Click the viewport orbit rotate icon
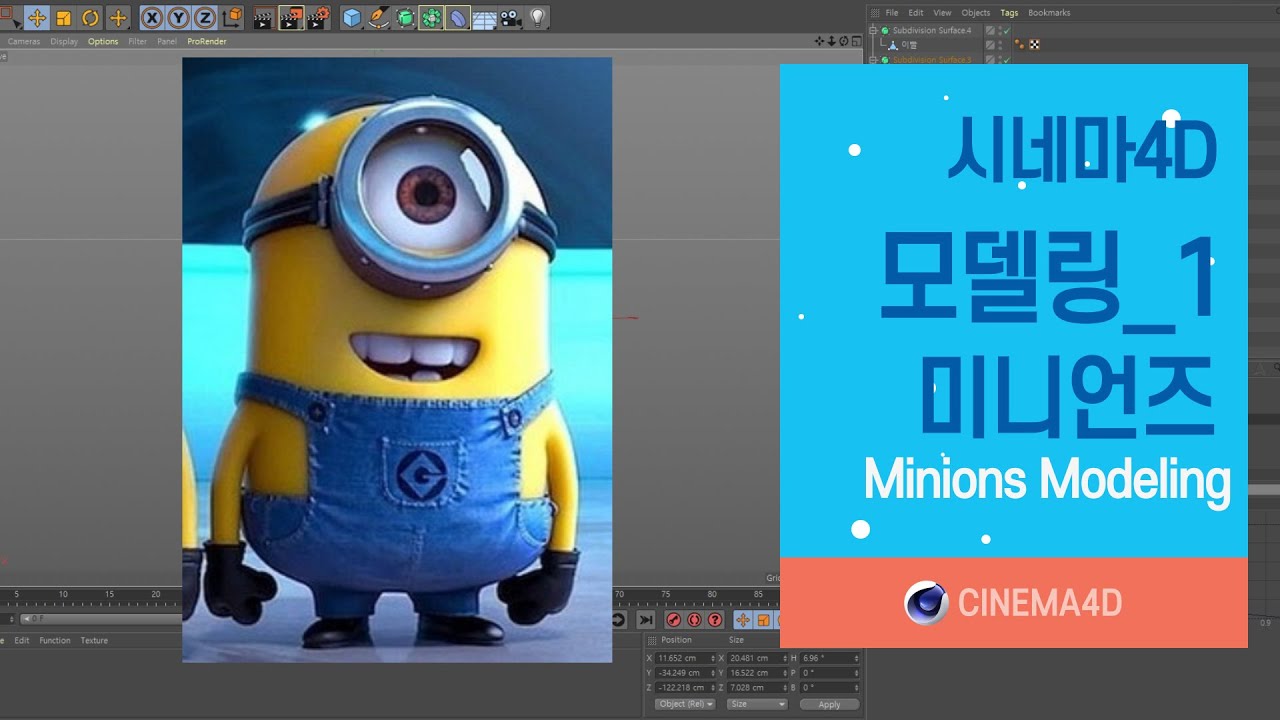 click(844, 41)
